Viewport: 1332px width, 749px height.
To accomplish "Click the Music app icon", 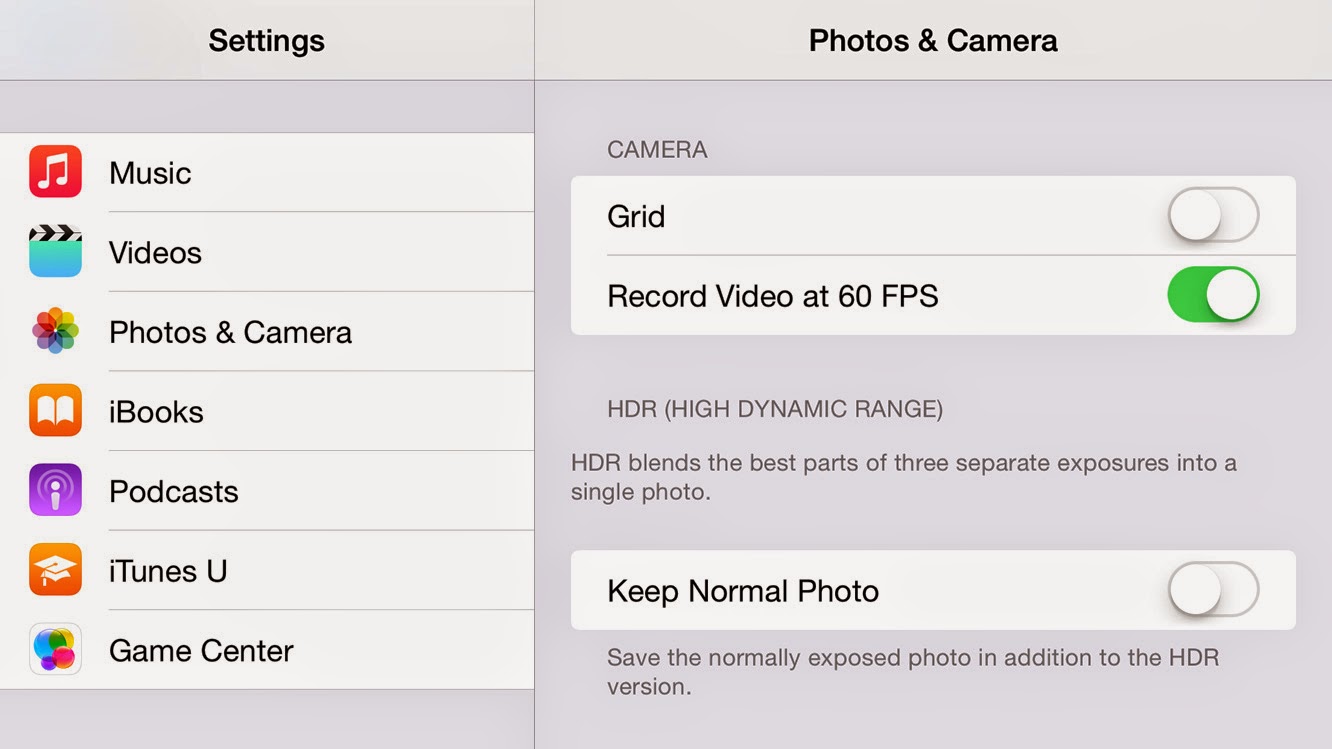I will pos(55,172).
